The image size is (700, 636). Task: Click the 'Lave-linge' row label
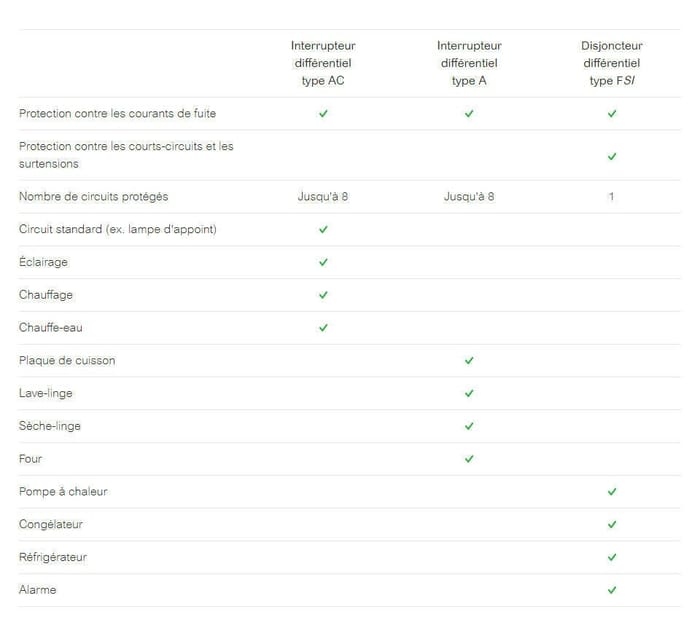[x=46, y=394]
